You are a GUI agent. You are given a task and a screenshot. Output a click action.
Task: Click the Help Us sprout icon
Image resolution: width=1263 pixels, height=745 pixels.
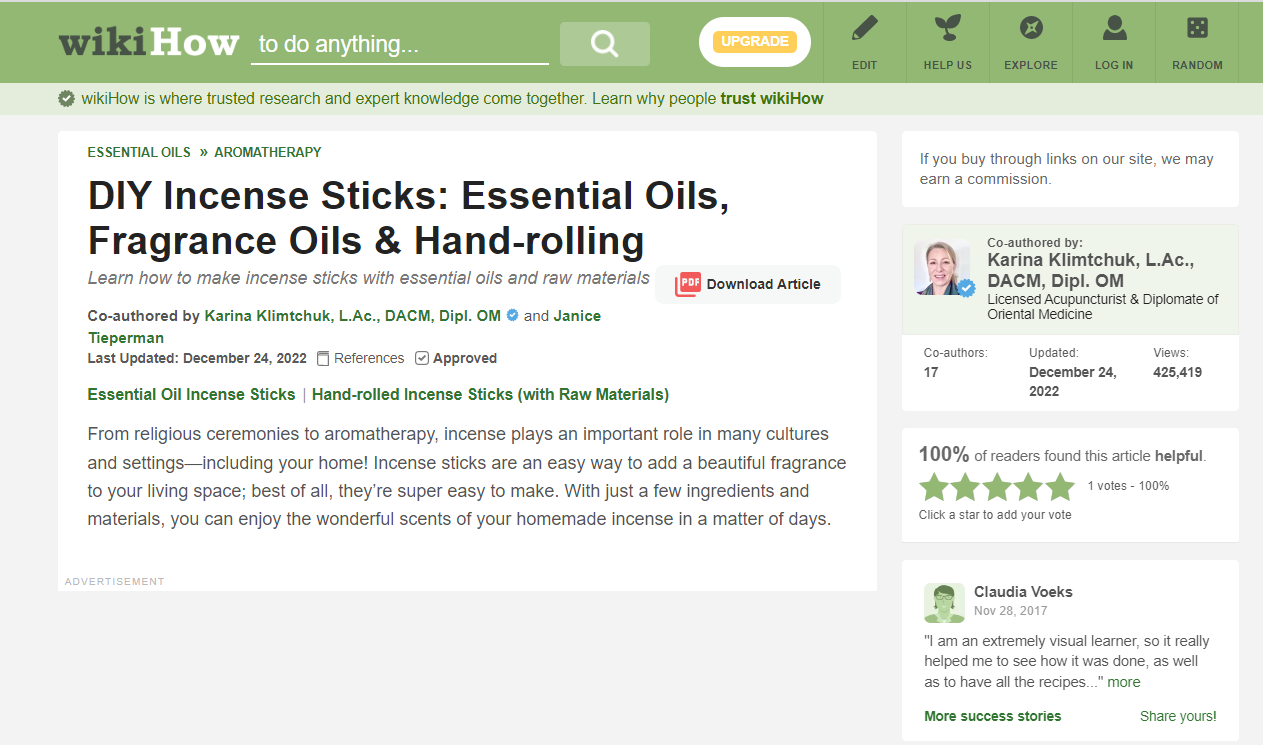pyautogui.click(x=947, y=29)
